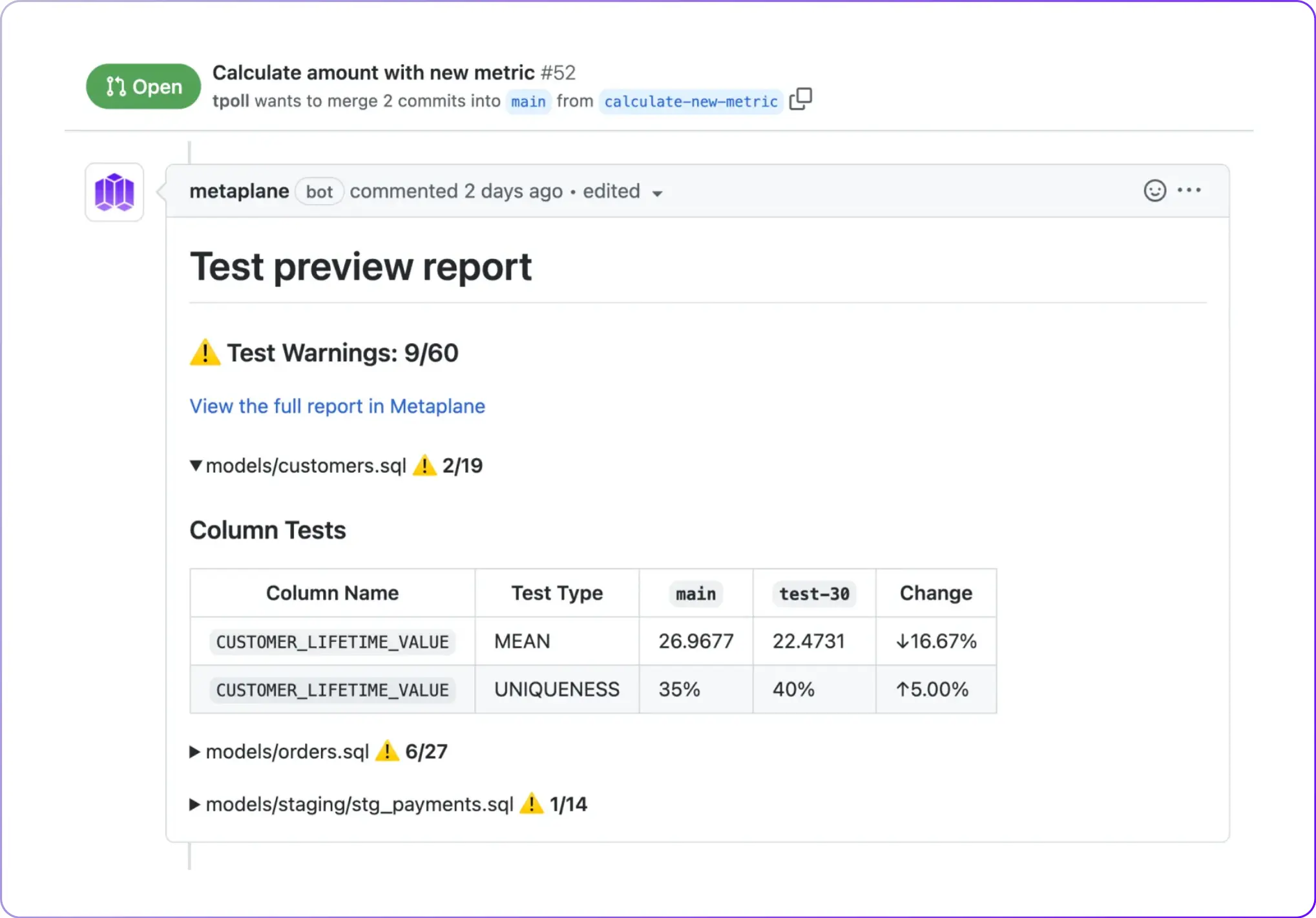The image size is (1316, 918).
Task: Open the edited history dropdown
Action: [x=658, y=193]
